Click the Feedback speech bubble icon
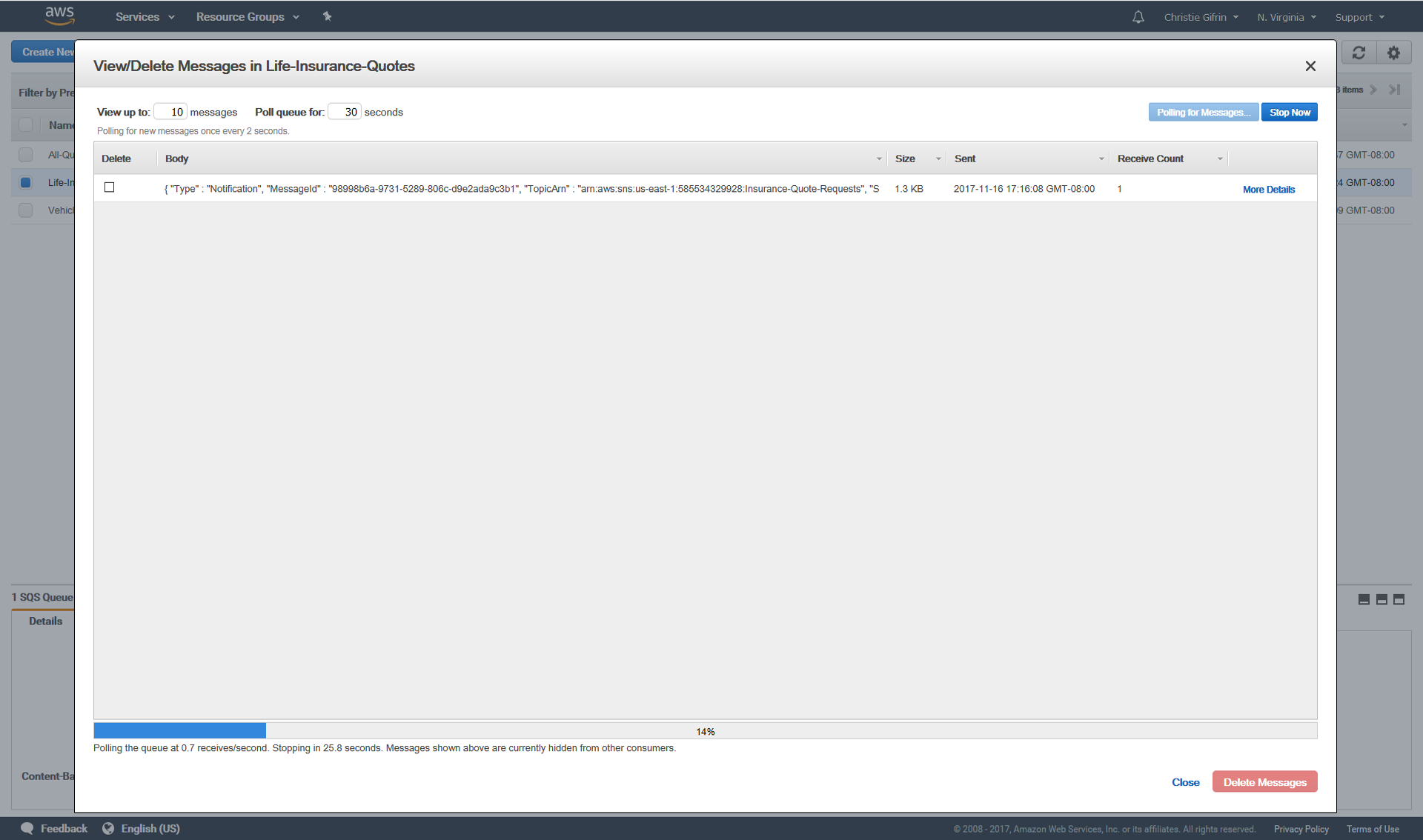The image size is (1423, 840). pos(27,828)
